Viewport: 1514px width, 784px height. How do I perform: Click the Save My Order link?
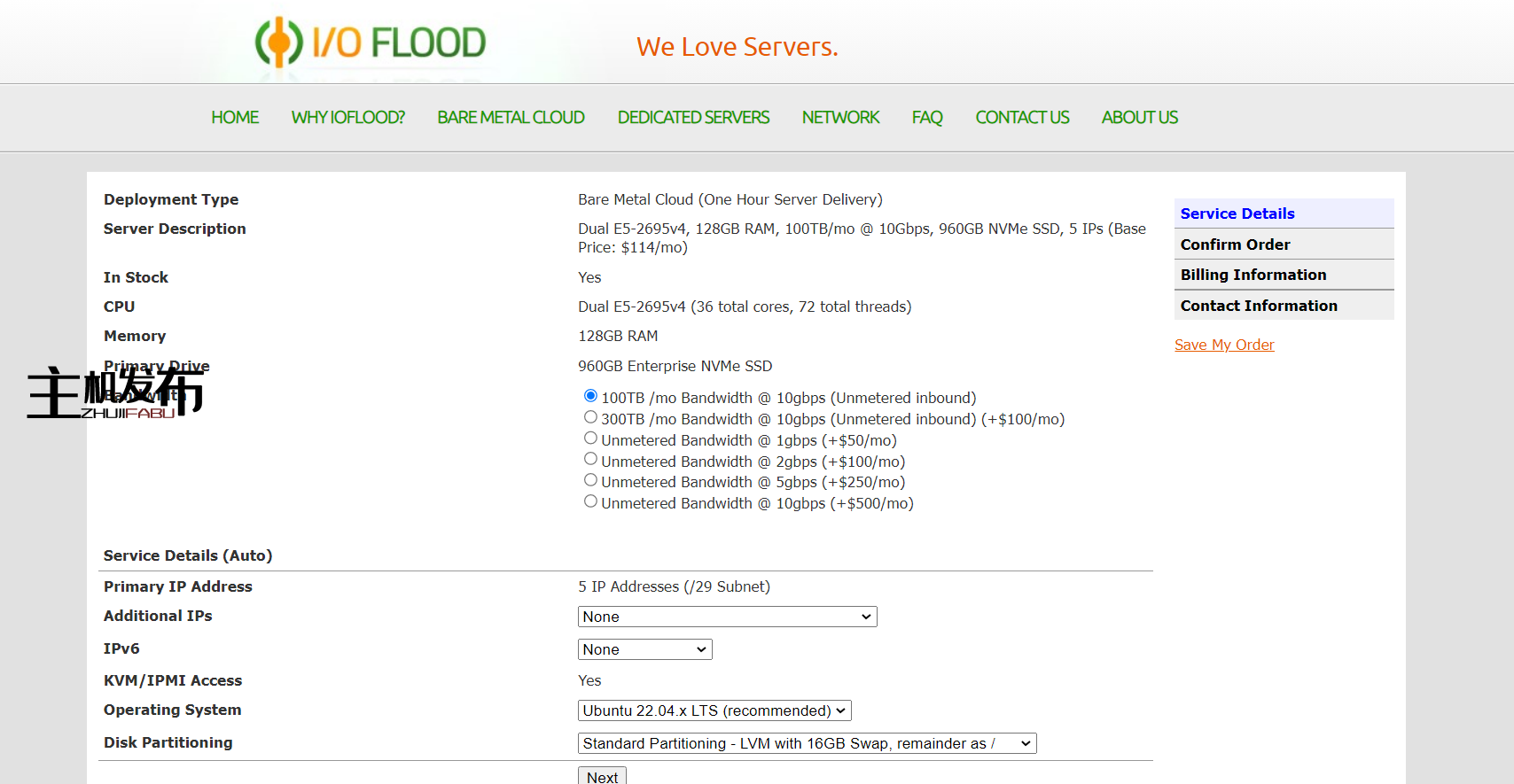point(1224,345)
